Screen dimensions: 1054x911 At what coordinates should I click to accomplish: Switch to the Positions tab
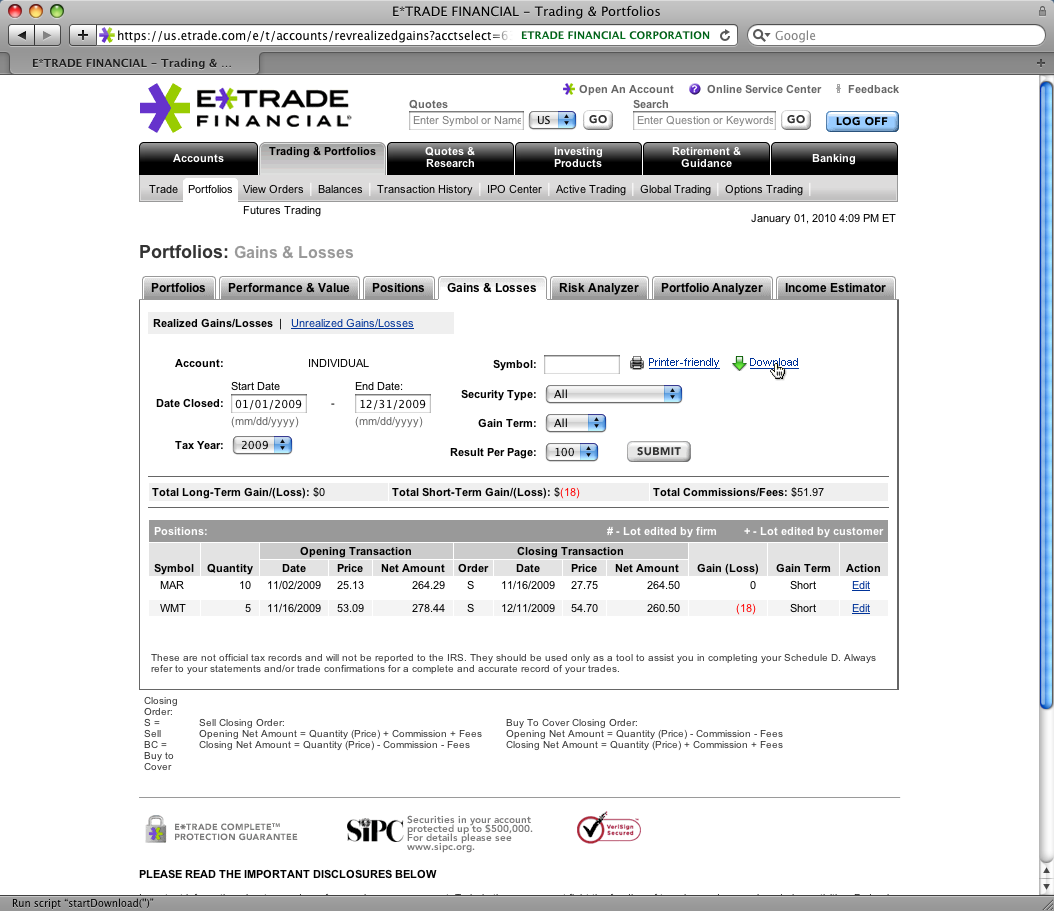click(398, 288)
